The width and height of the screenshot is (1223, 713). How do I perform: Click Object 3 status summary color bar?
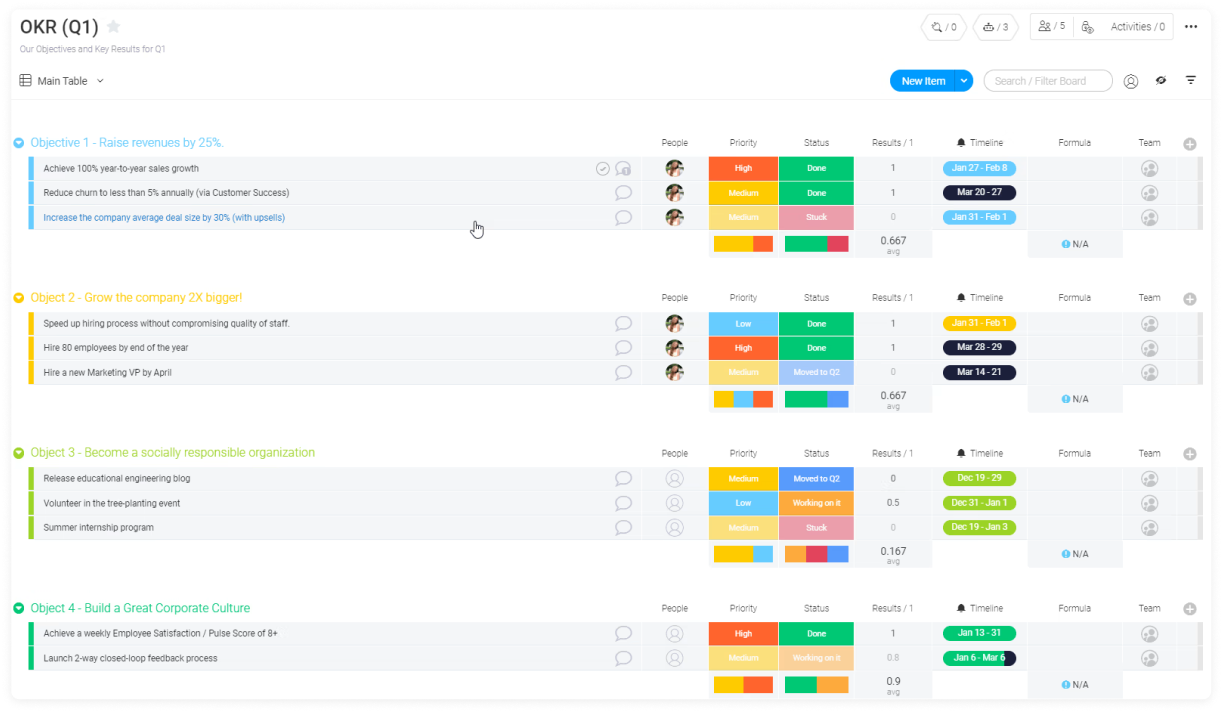tap(816, 554)
